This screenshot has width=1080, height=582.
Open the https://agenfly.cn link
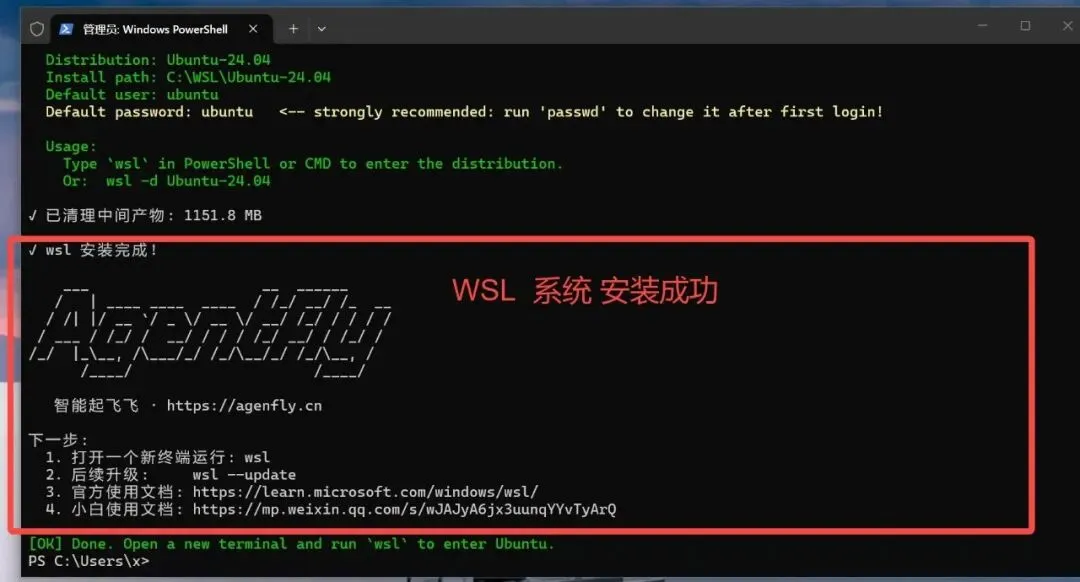coord(244,406)
